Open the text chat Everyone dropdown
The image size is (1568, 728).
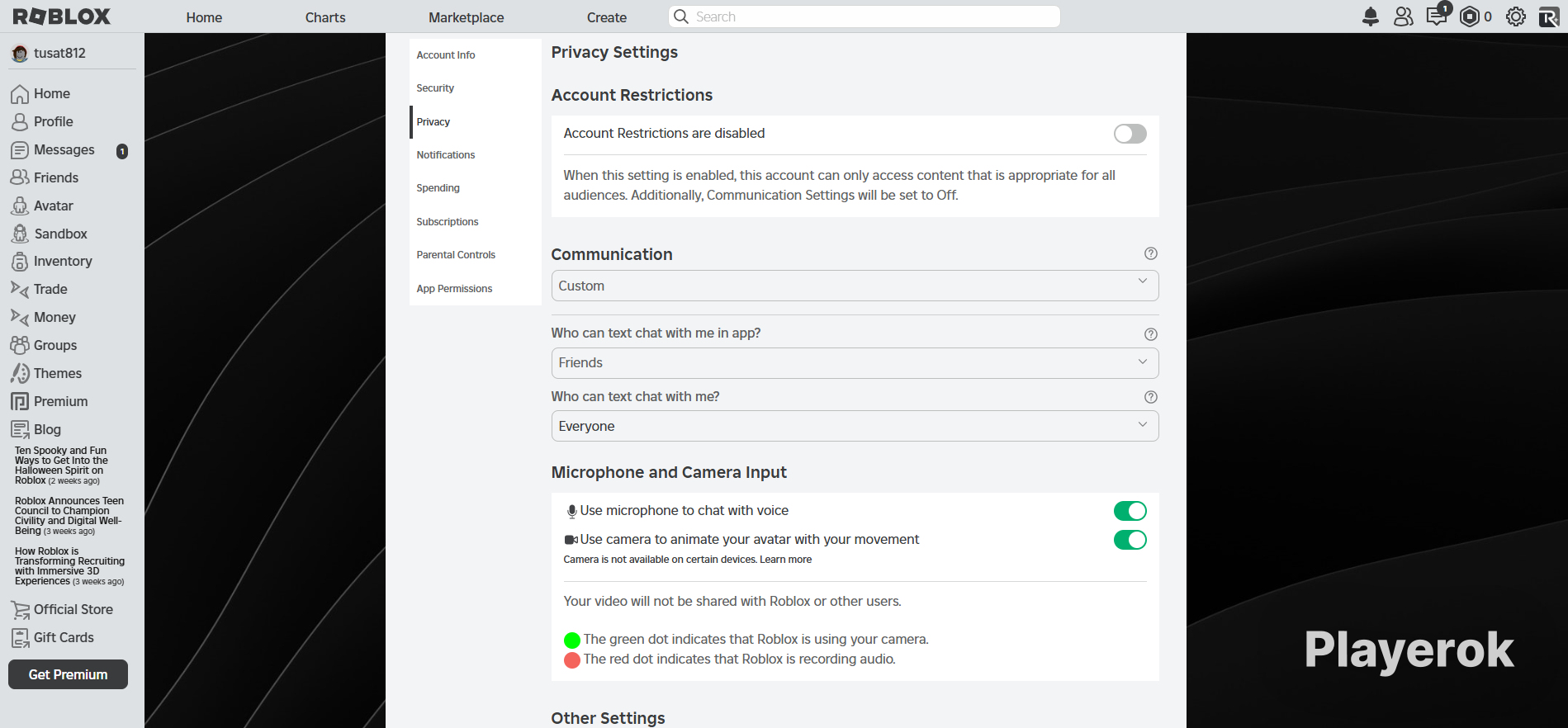855,426
